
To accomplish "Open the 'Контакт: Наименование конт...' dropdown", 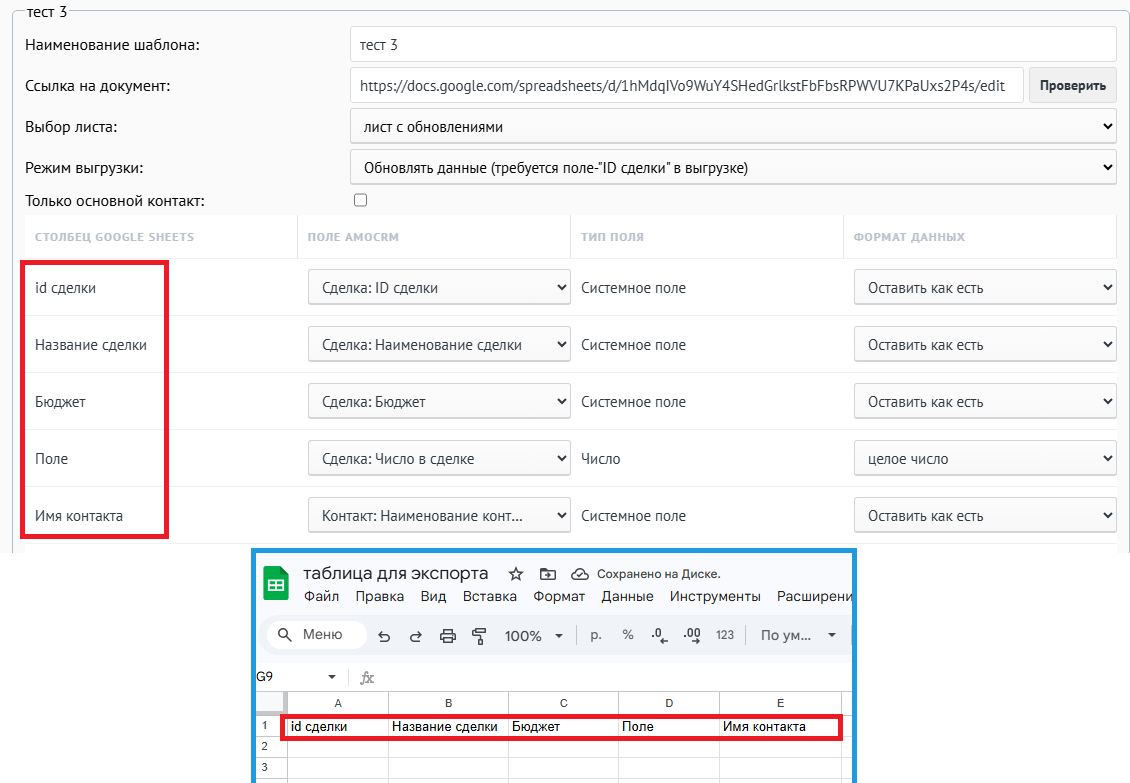I will coord(439,516).
